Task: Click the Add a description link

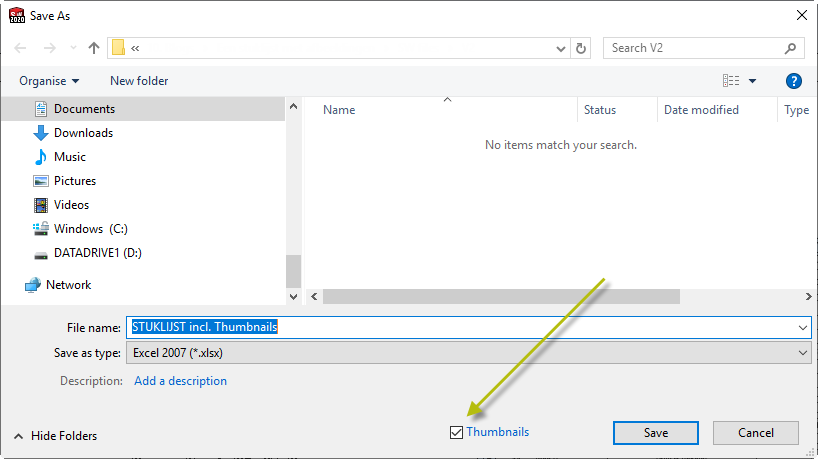Action: 180,381
